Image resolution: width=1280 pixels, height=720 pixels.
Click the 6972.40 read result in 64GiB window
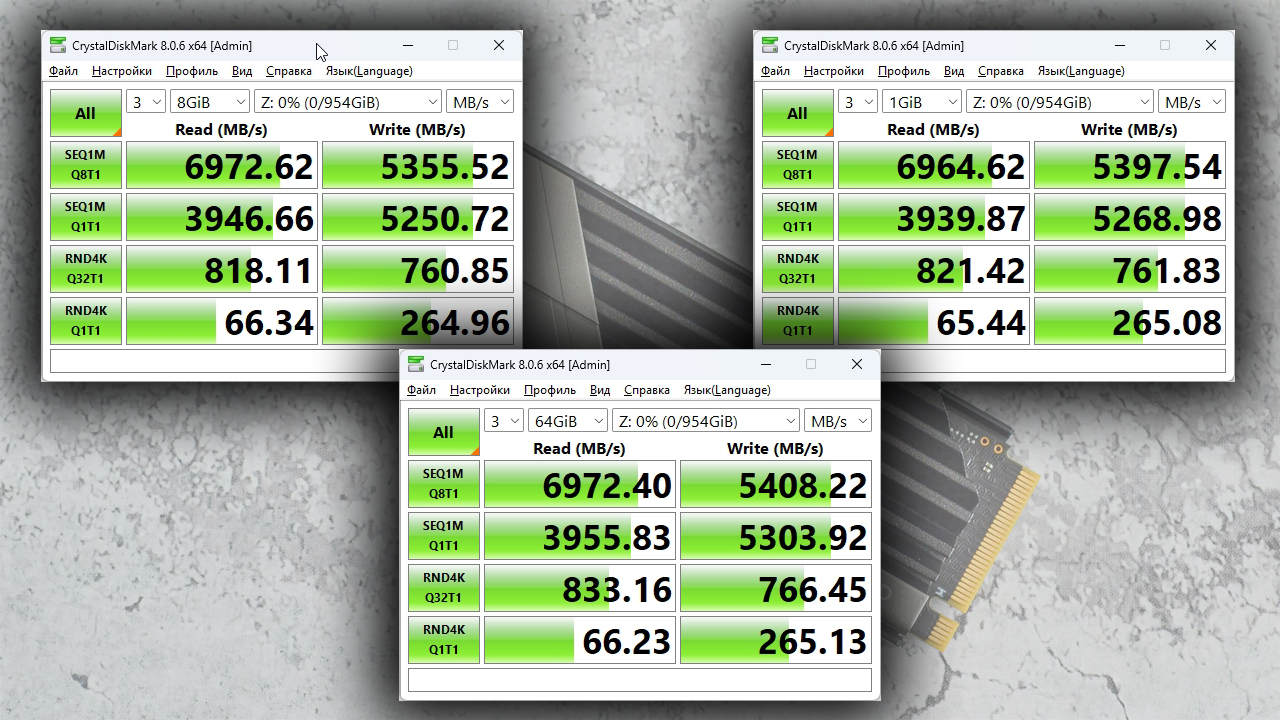point(580,484)
